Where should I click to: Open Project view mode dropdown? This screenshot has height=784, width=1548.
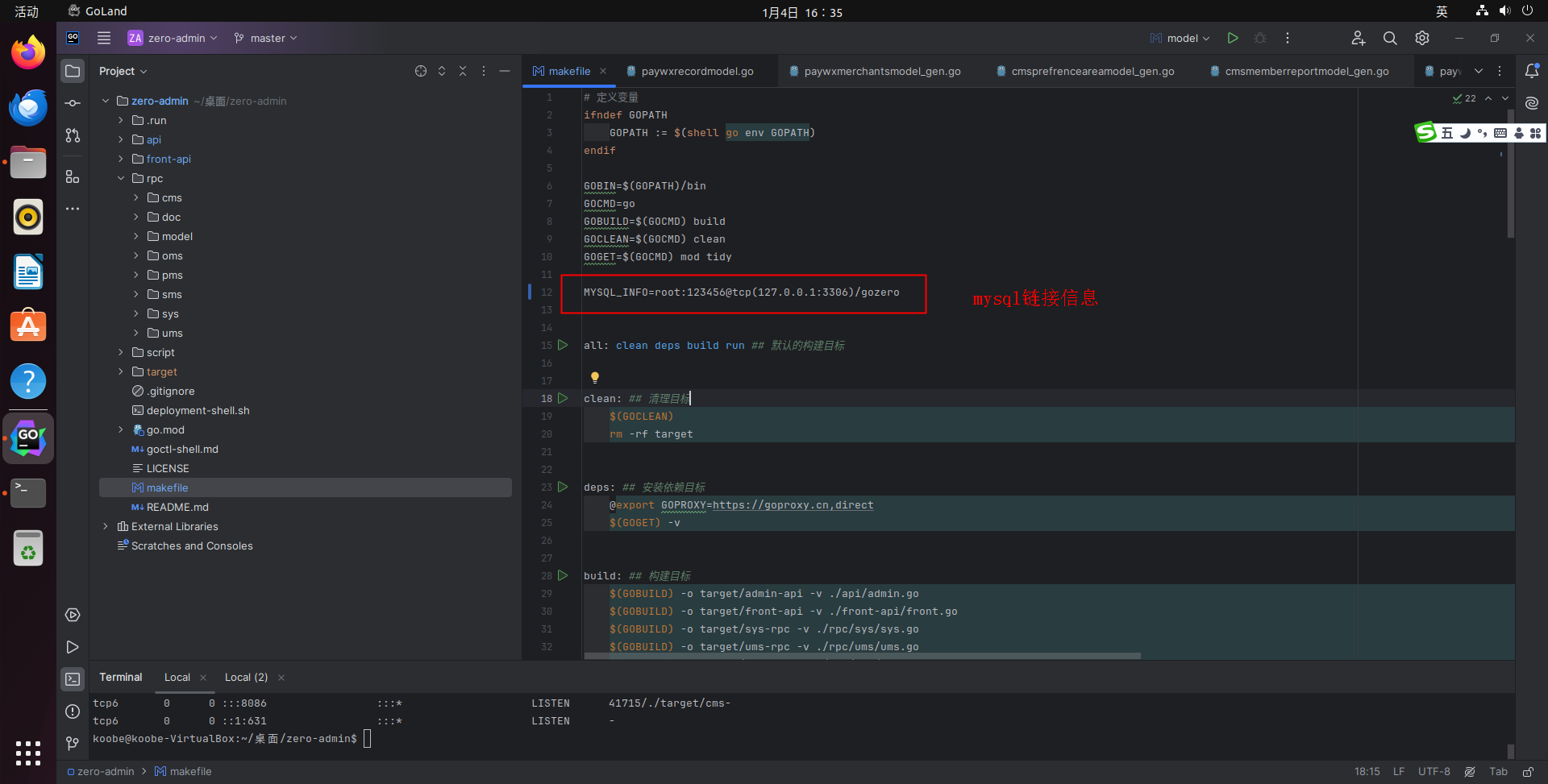pos(123,71)
